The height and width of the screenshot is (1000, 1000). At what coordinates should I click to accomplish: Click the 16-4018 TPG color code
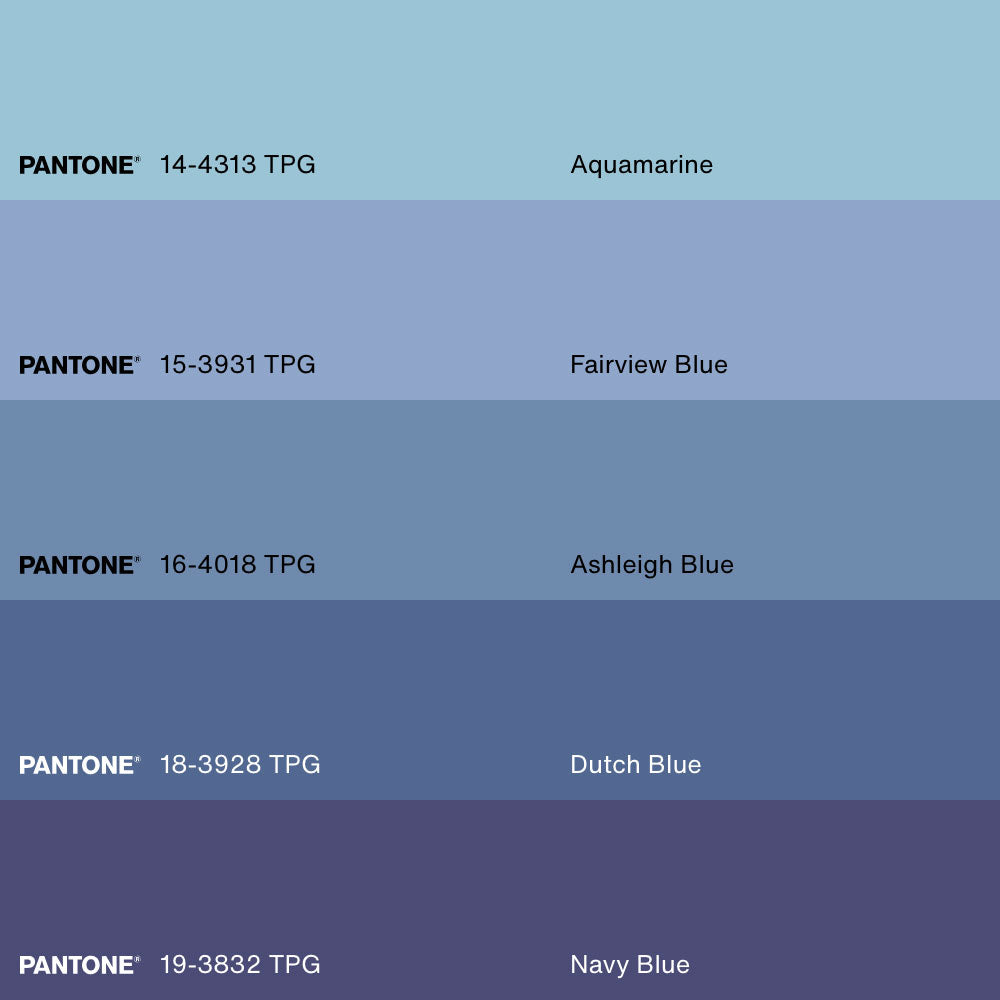point(237,565)
